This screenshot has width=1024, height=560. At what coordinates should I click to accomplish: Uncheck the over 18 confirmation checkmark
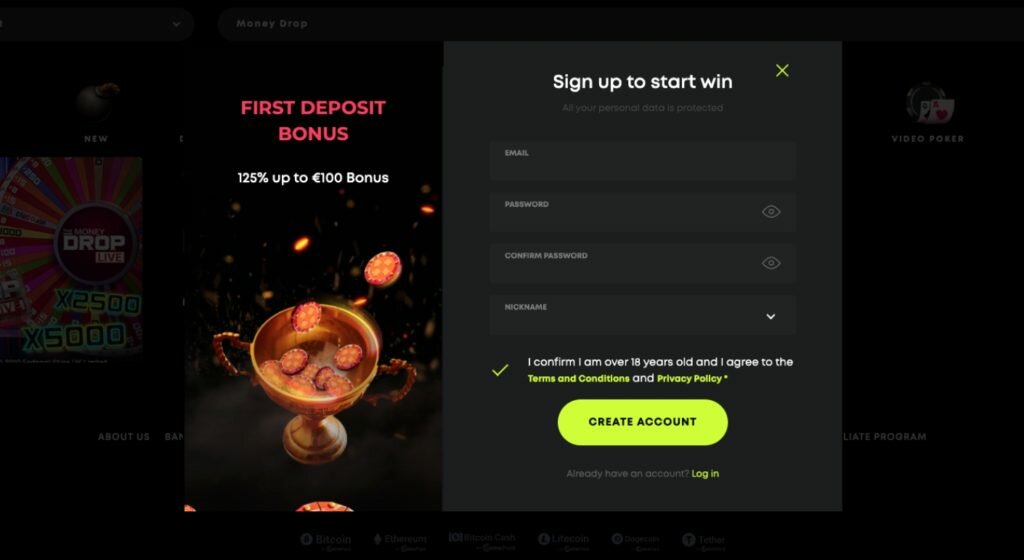tap(500, 370)
